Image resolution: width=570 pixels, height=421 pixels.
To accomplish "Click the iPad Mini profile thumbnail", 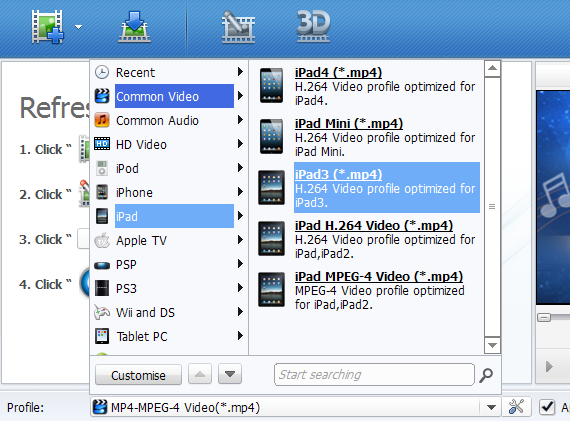I will tap(271, 136).
